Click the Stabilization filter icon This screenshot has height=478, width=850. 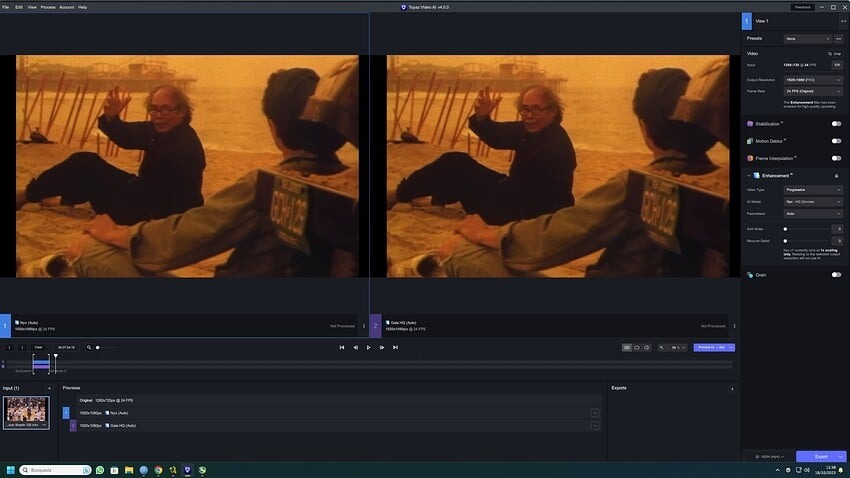click(x=750, y=124)
